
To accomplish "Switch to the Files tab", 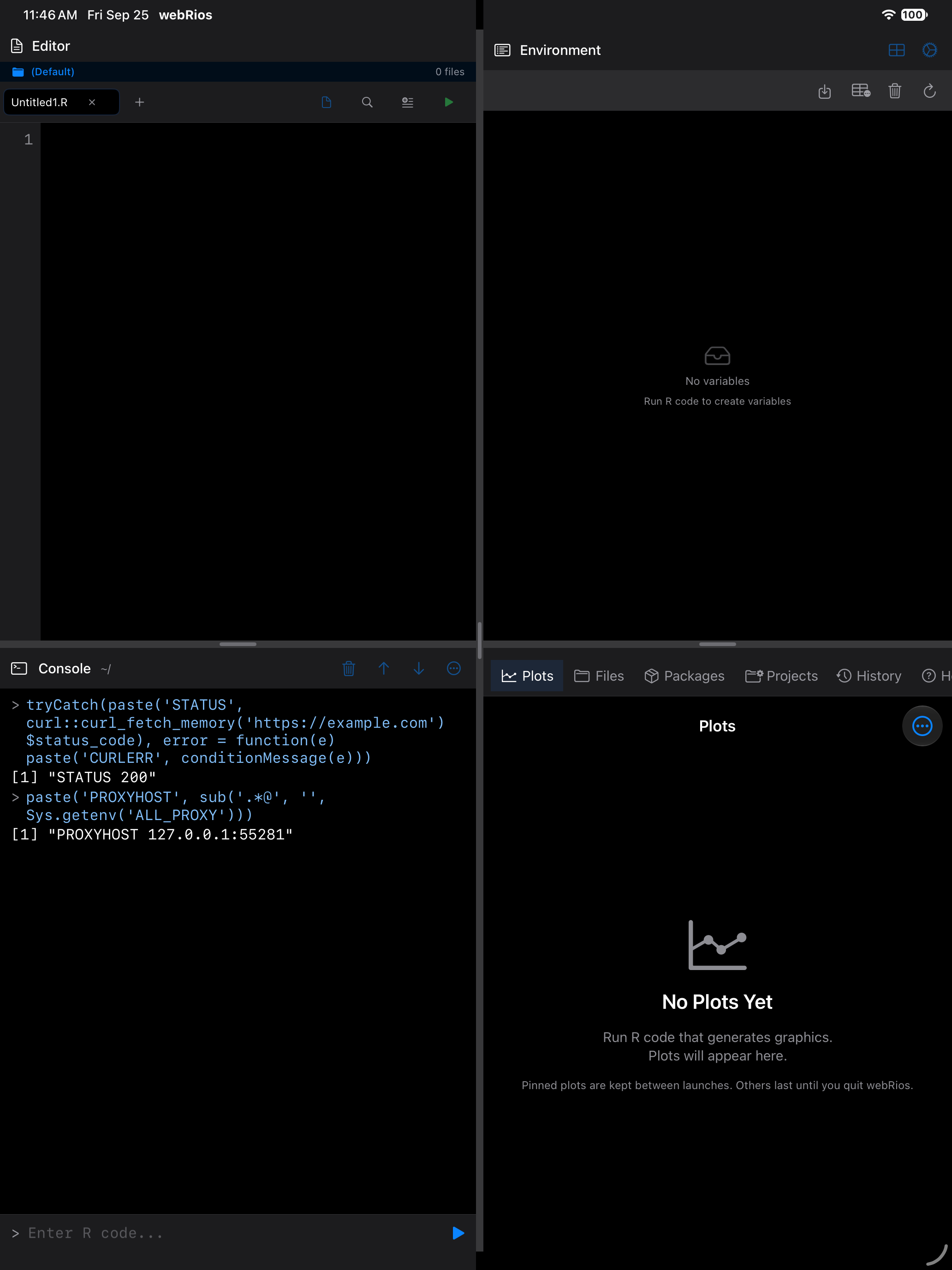I will tap(599, 676).
